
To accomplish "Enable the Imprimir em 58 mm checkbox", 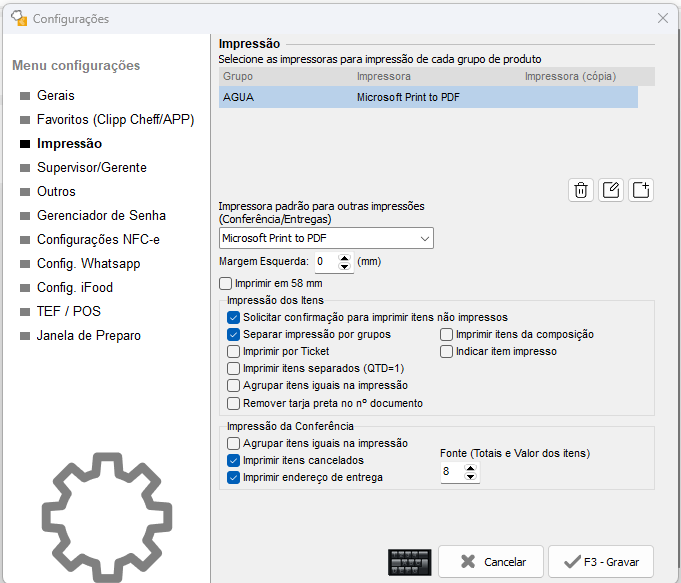I will pos(225,283).
